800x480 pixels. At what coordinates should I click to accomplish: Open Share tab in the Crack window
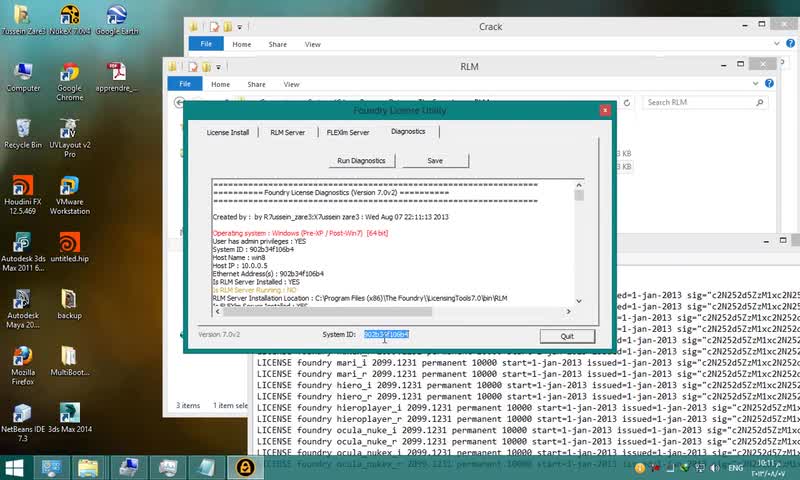coord(278,44)
